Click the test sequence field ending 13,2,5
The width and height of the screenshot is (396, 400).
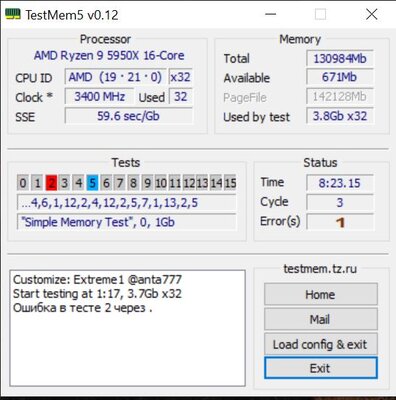pos(127,202)
